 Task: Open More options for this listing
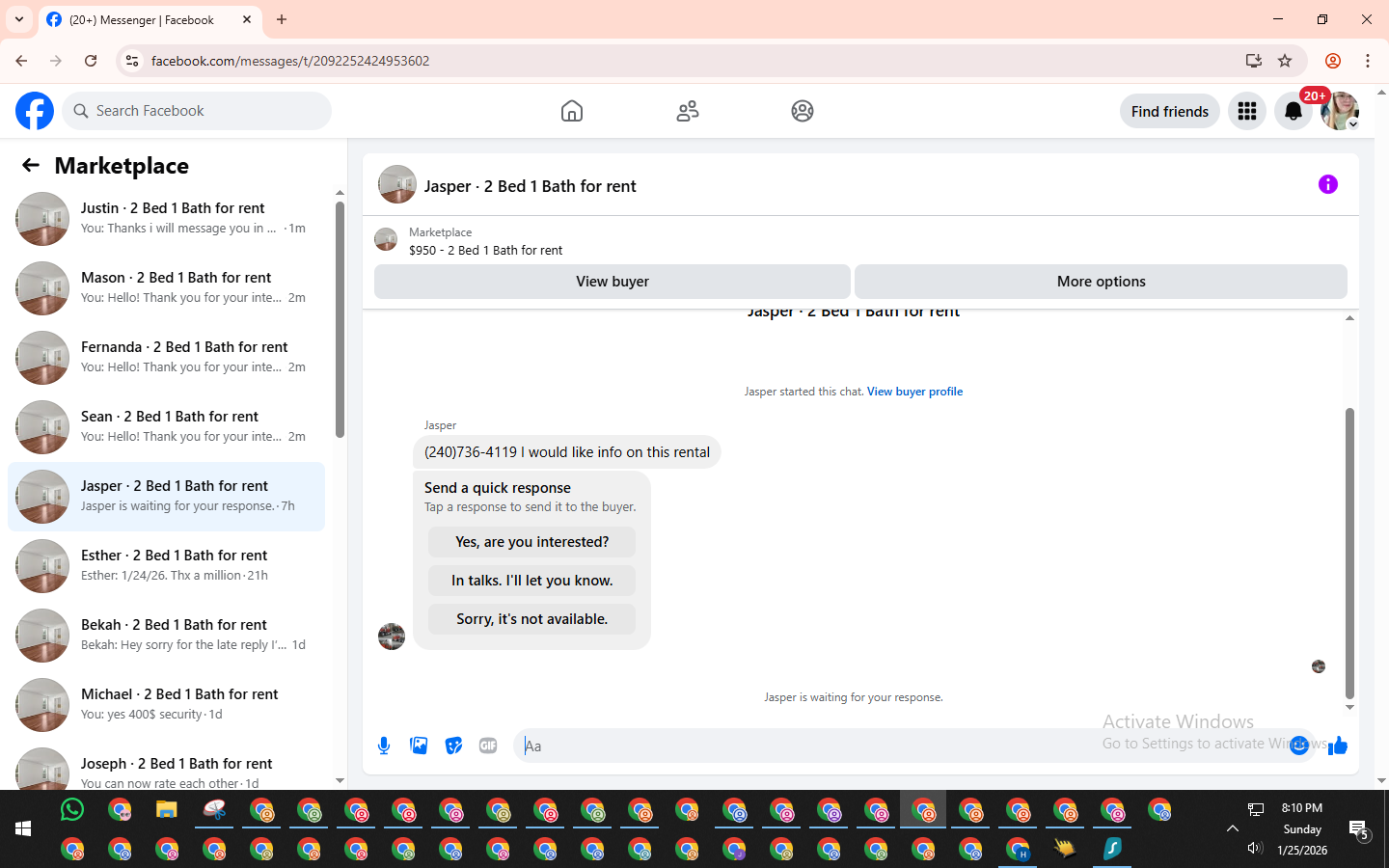point(1101,282)
